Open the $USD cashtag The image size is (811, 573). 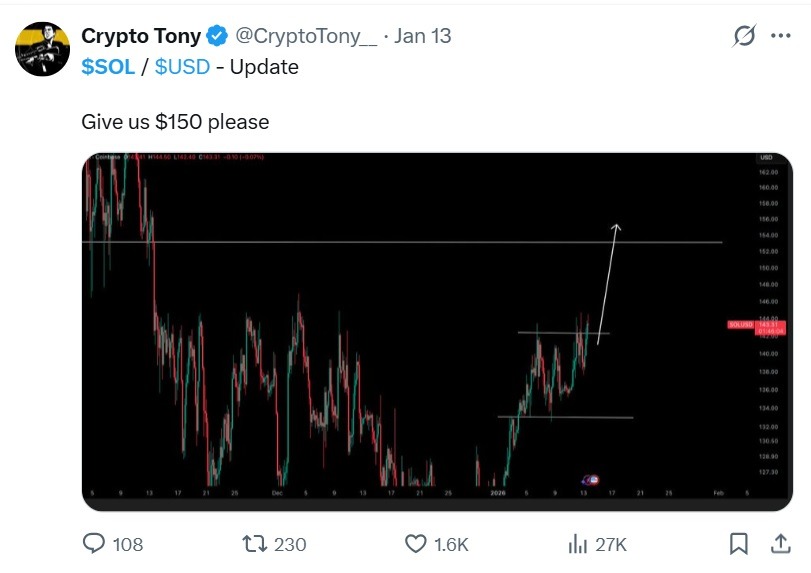click(181, 67)
